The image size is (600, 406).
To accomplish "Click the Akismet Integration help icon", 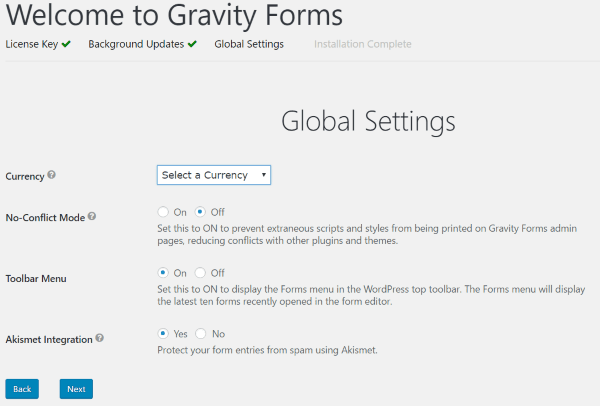I will [100, 339].
